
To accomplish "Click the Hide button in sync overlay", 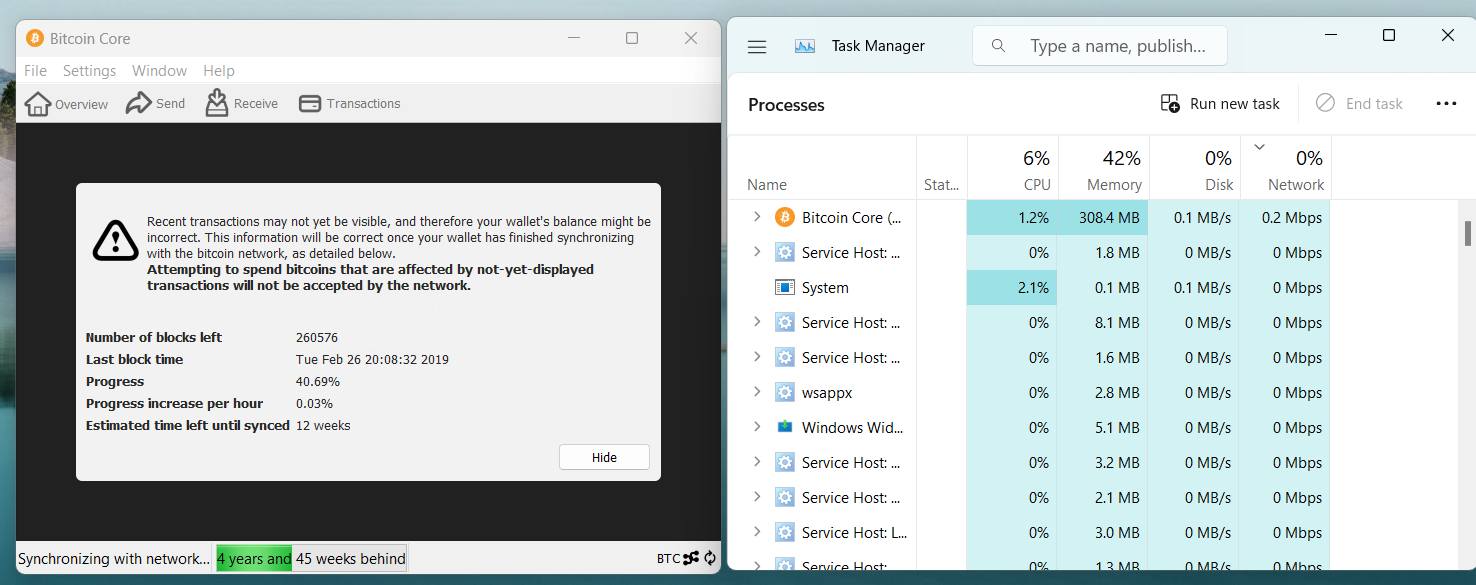I will pyautogui.click(x=604, y=457).
